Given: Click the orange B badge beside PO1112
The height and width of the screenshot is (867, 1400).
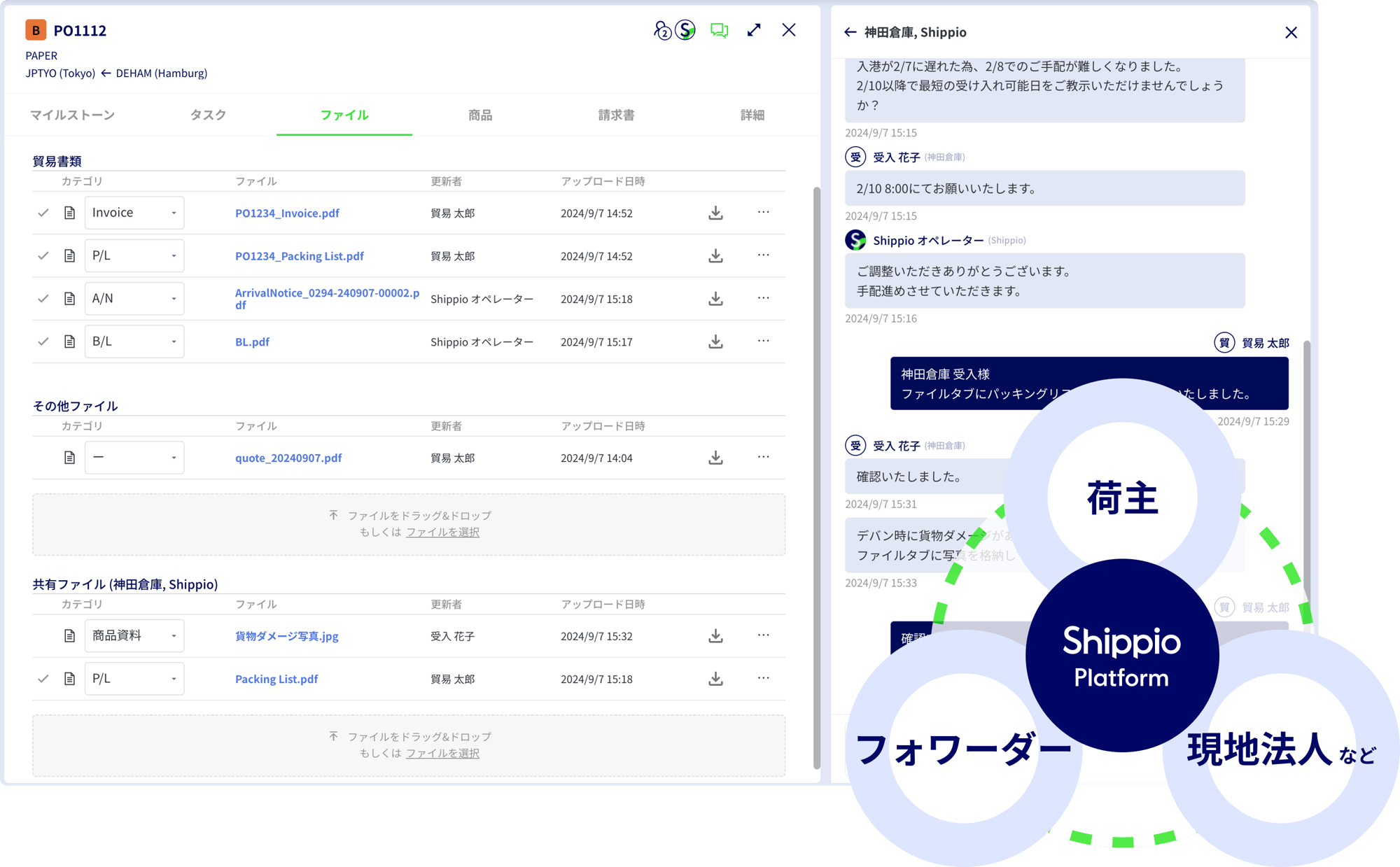Looking at the screenshot, I should point(36,30).
